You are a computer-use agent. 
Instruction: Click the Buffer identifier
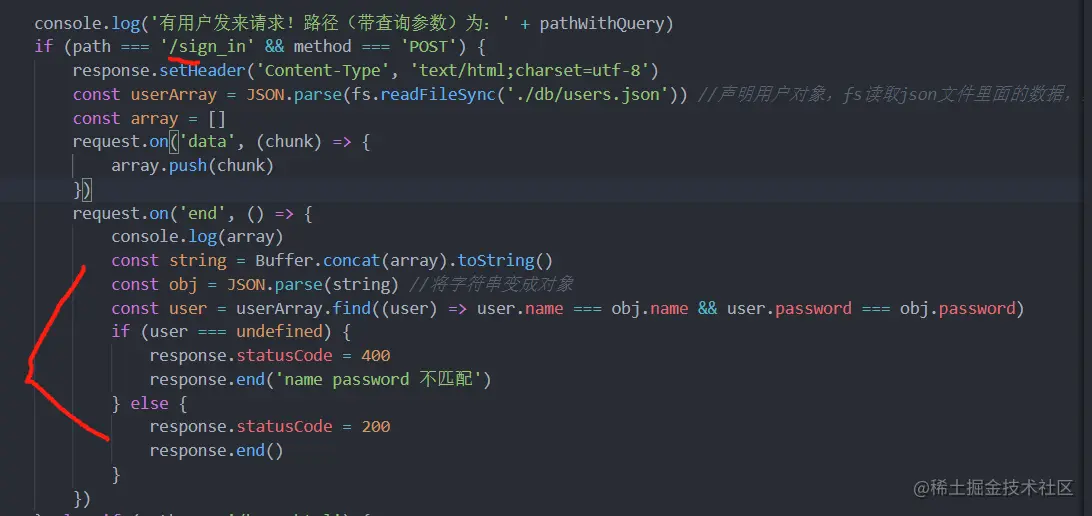(283, 260)
